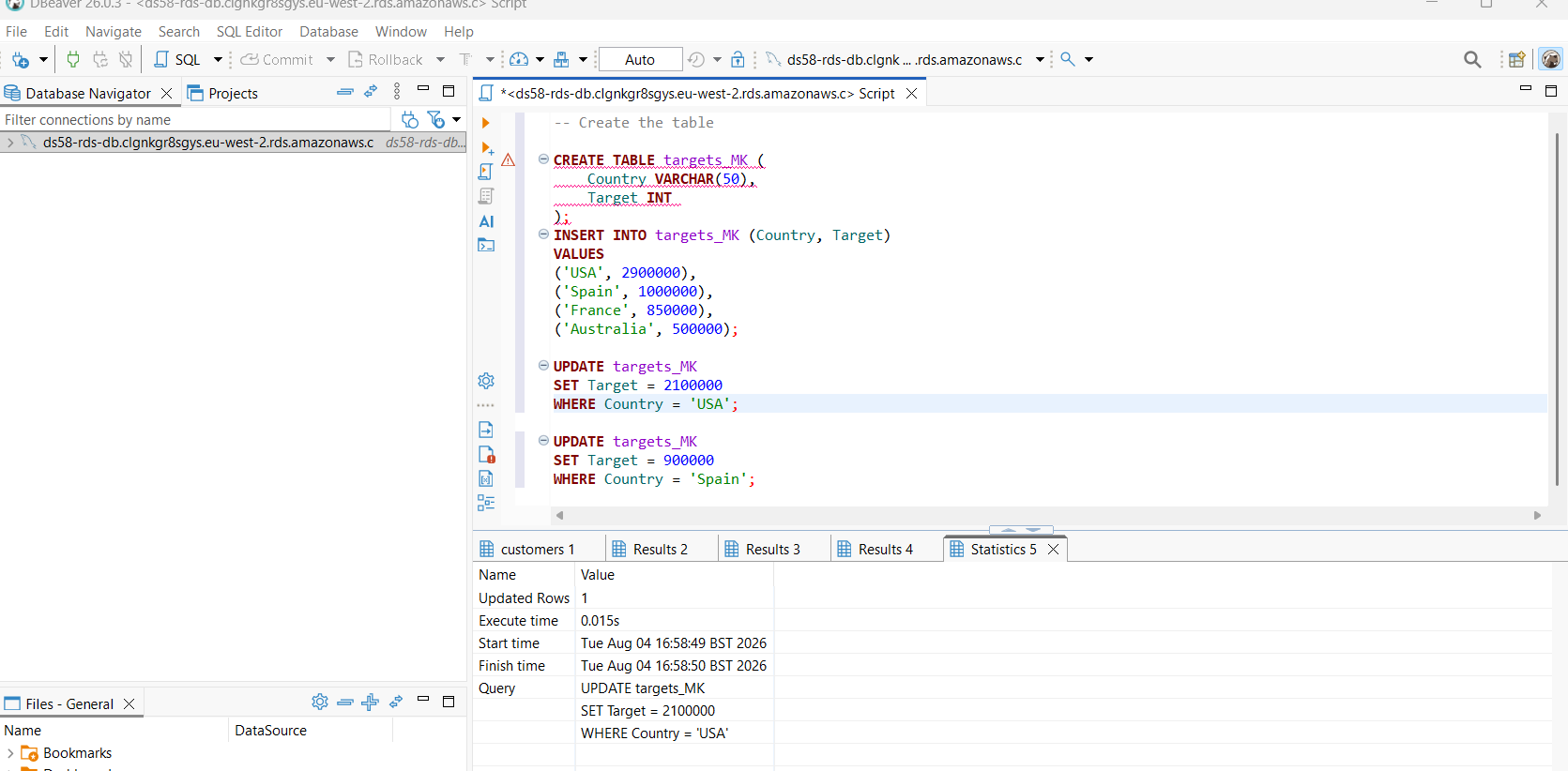Click the Rollback button
1568x771 pixels.
pyautogui.click(x=386, y=59)
